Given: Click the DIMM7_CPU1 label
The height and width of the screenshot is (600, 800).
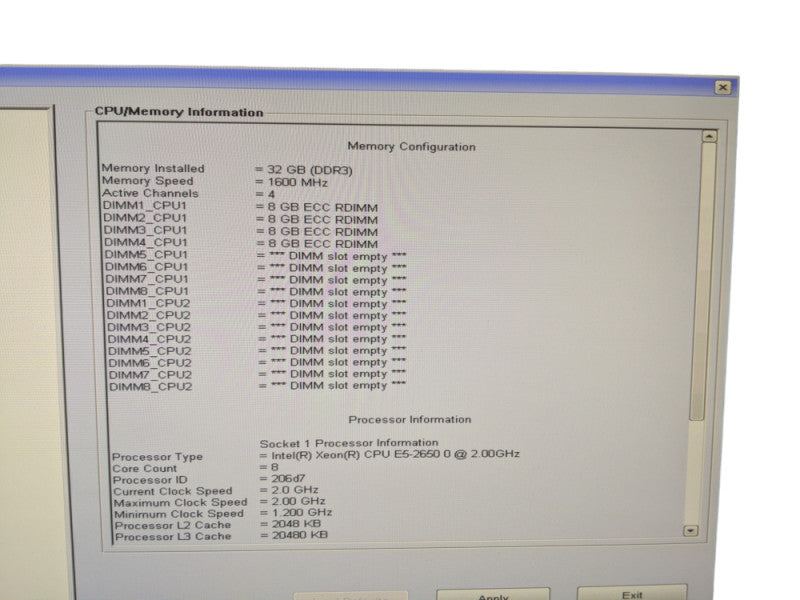Looking at the screenshot, I should coord(147,279).
